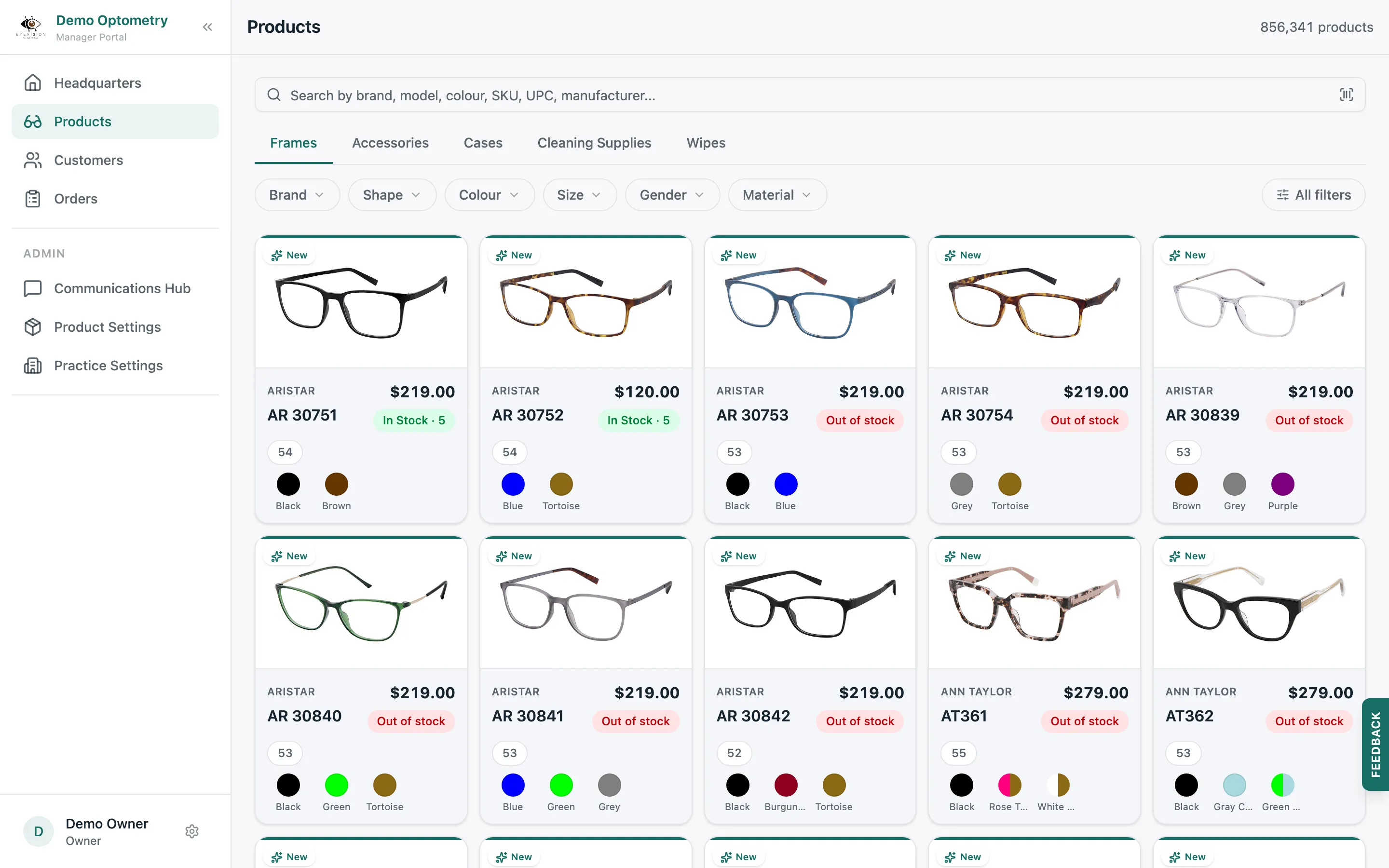Click the magnifier search icon
1389x868 pixels.
tap(274, 95)
